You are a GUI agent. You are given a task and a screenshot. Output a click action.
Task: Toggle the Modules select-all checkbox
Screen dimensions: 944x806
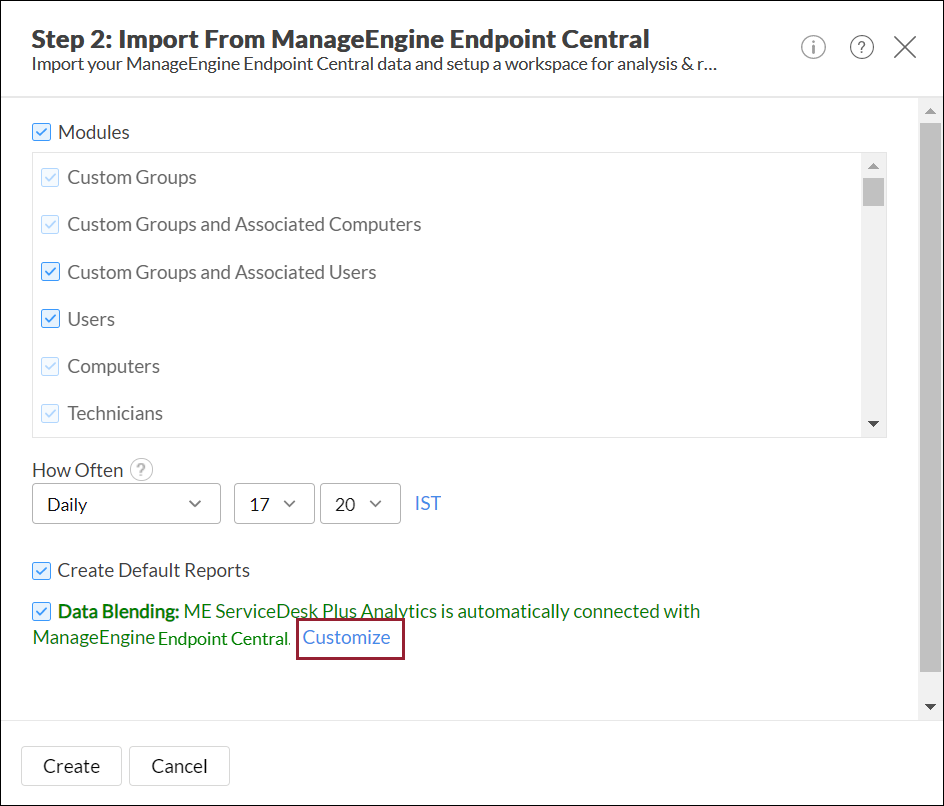click(x=41, y=132)
